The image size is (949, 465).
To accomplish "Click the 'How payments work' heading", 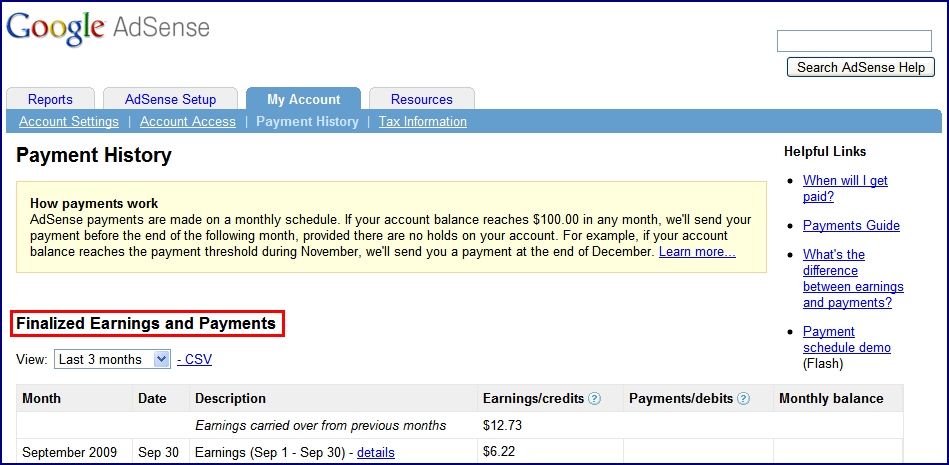I will pyautogui.click(x=94, y=203).
